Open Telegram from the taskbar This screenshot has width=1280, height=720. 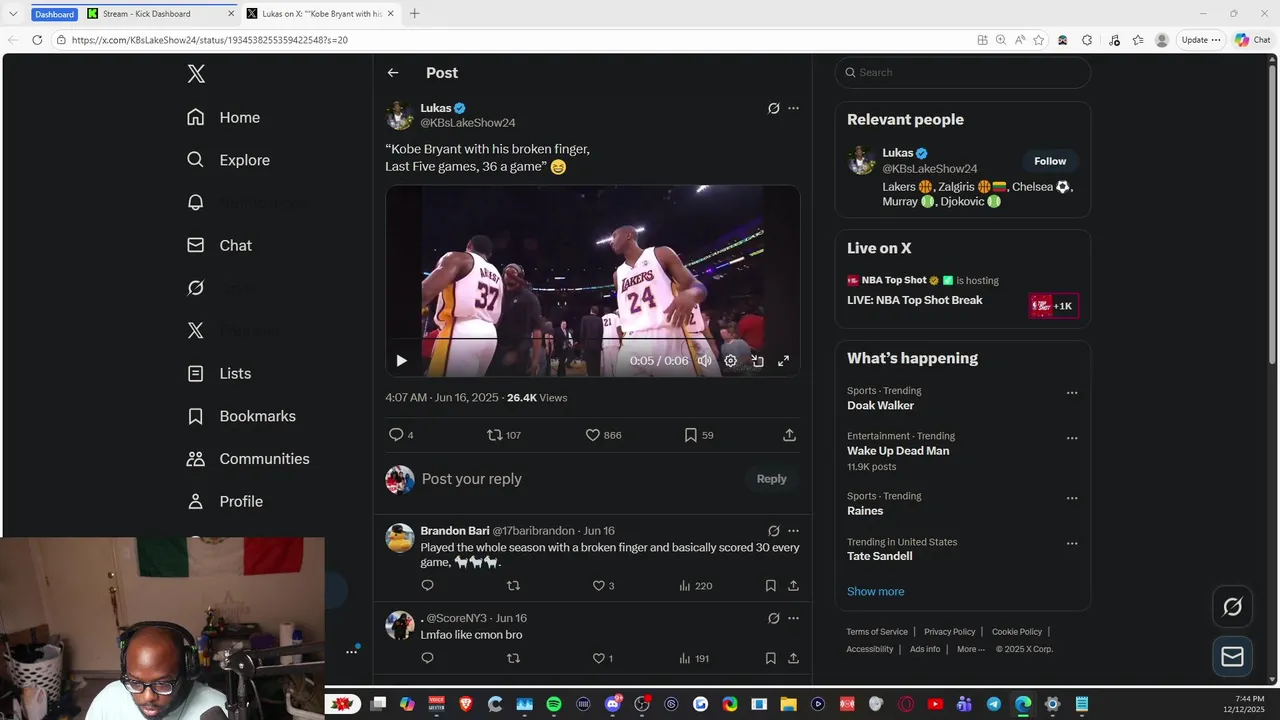(994, 704)
